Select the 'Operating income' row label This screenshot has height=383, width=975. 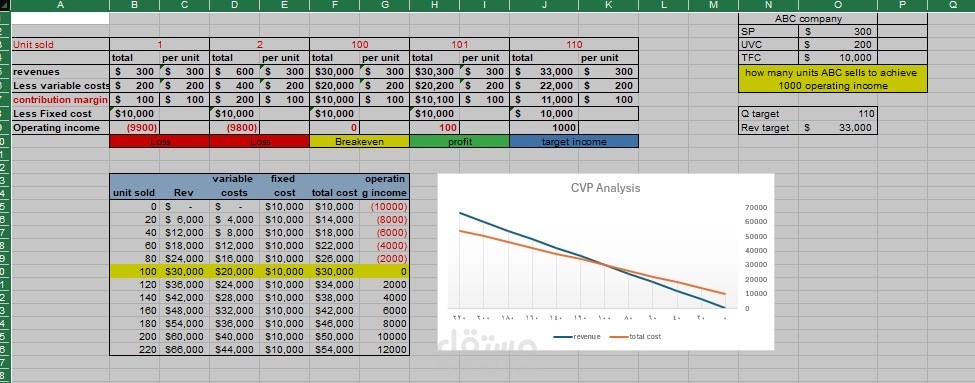click(60, 127)
